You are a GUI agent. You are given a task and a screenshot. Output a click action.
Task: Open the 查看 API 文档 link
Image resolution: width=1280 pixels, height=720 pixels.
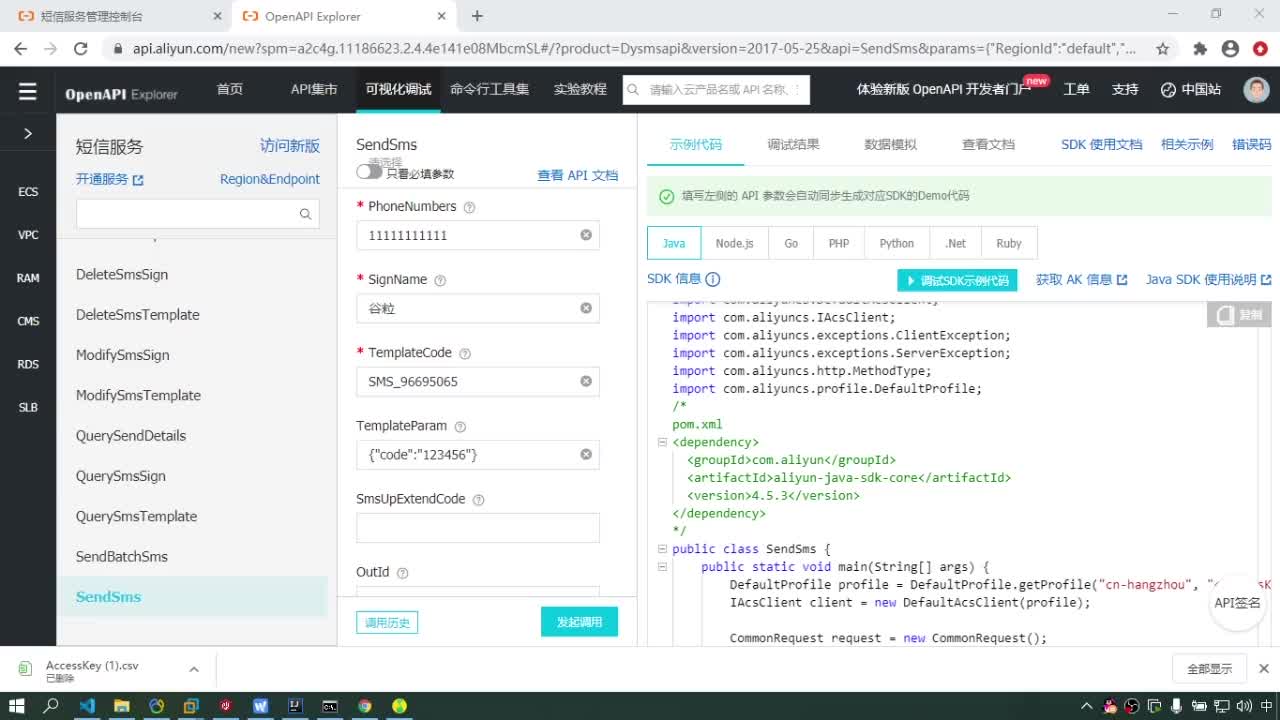click(578, 175)
